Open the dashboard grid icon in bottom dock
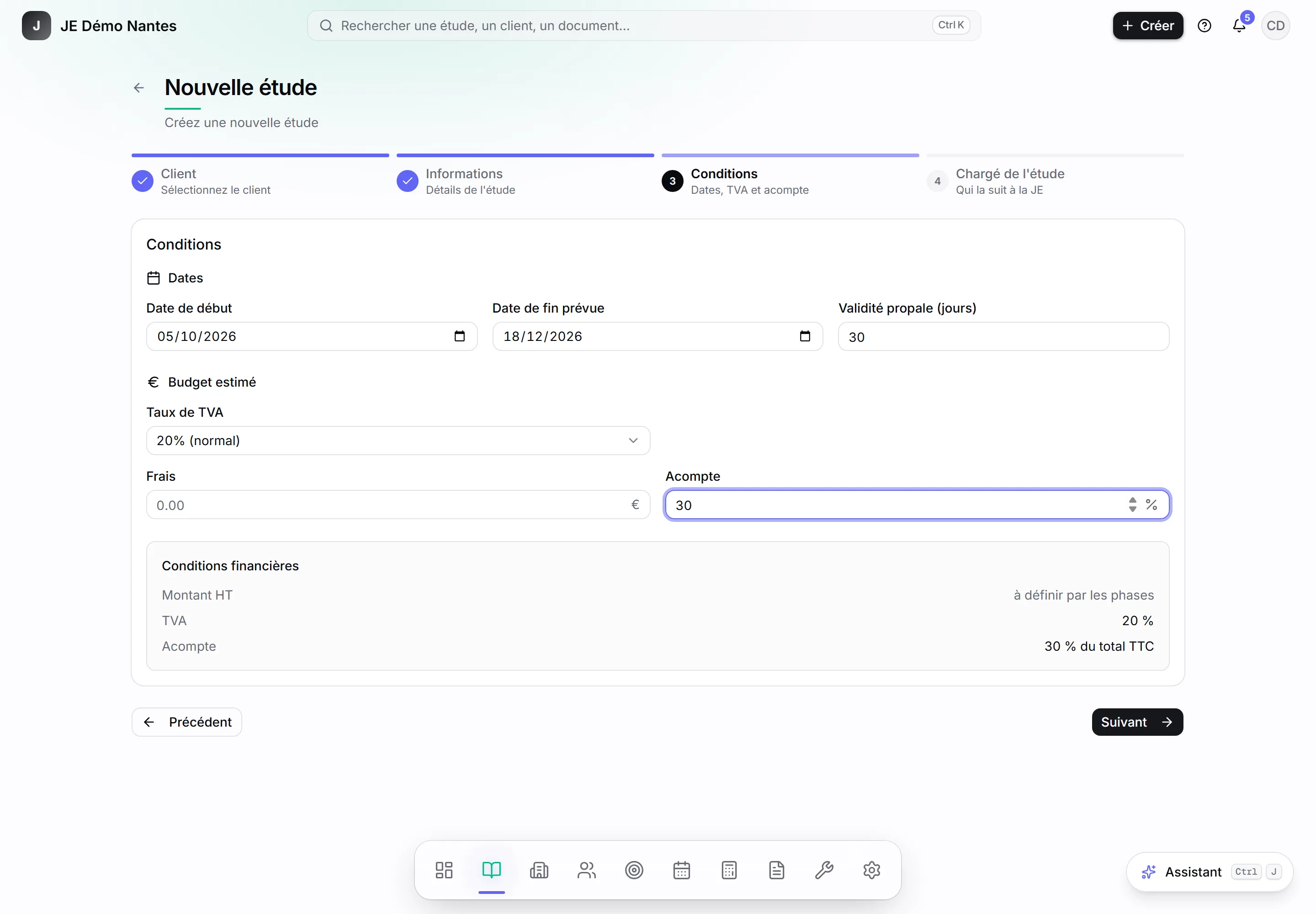Screen dimensions: 1316x914 click(444, 870)
